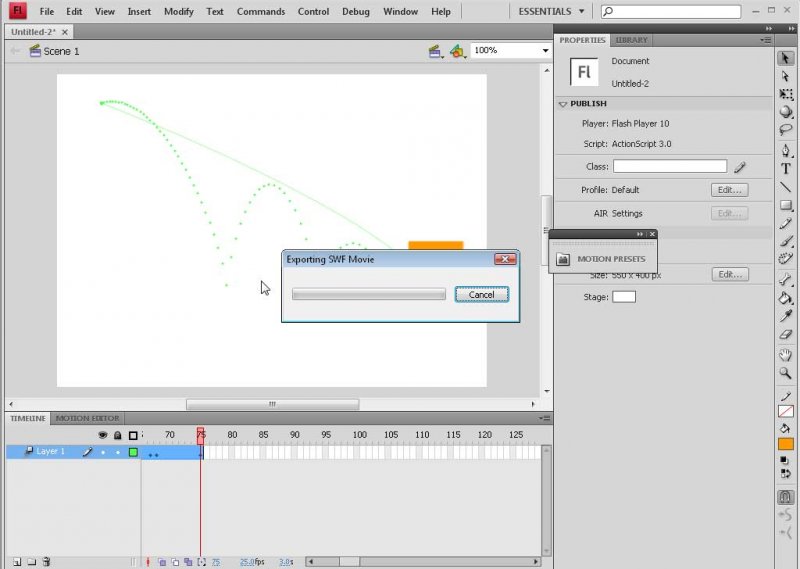Toggle Layer 1 green outline square
The width and height of the screenshot is (800, 569).
click(x=133, y=452)
